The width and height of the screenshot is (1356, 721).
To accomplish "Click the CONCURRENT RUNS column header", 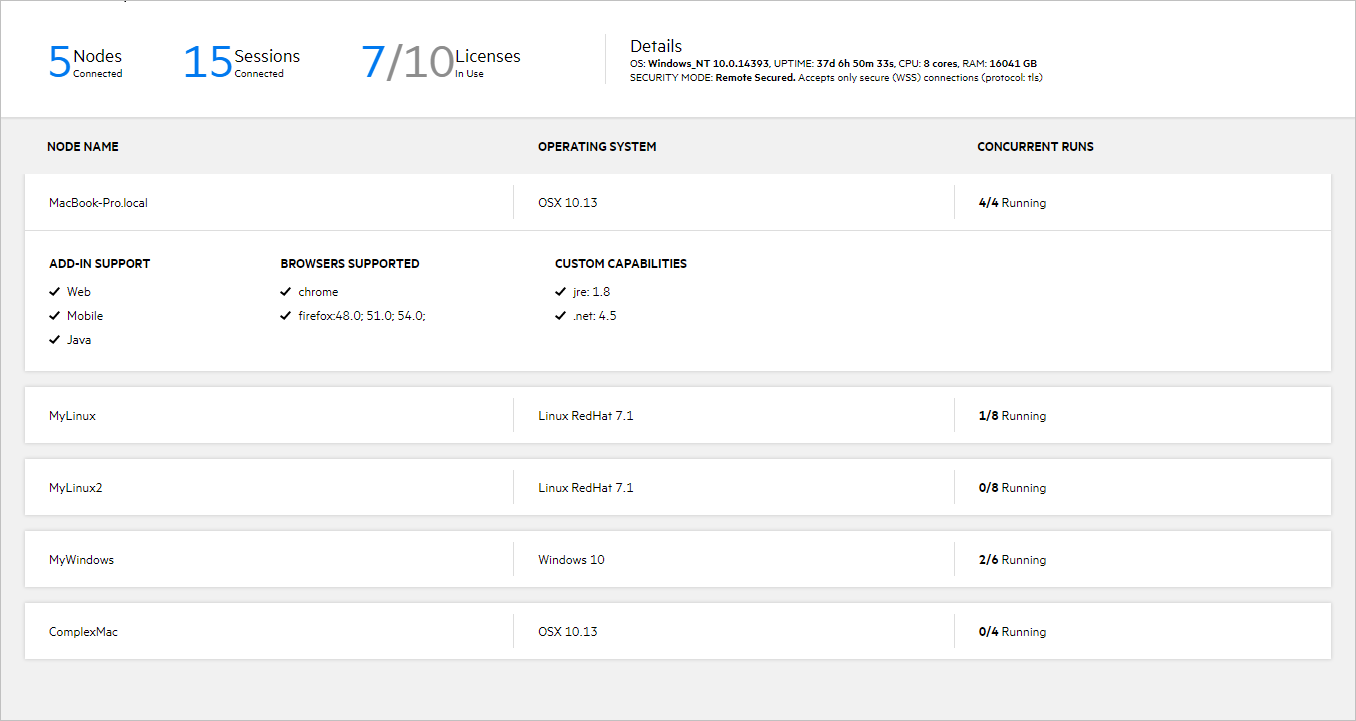I will [1035, 147].
